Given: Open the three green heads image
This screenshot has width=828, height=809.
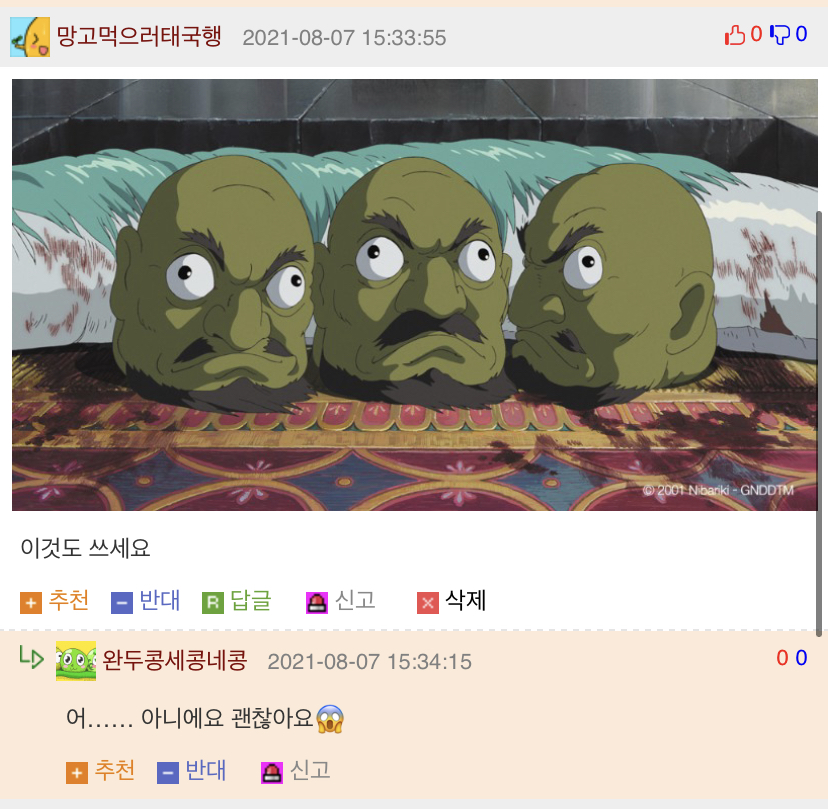Looking at the screenshot, I should click(415, 295).
